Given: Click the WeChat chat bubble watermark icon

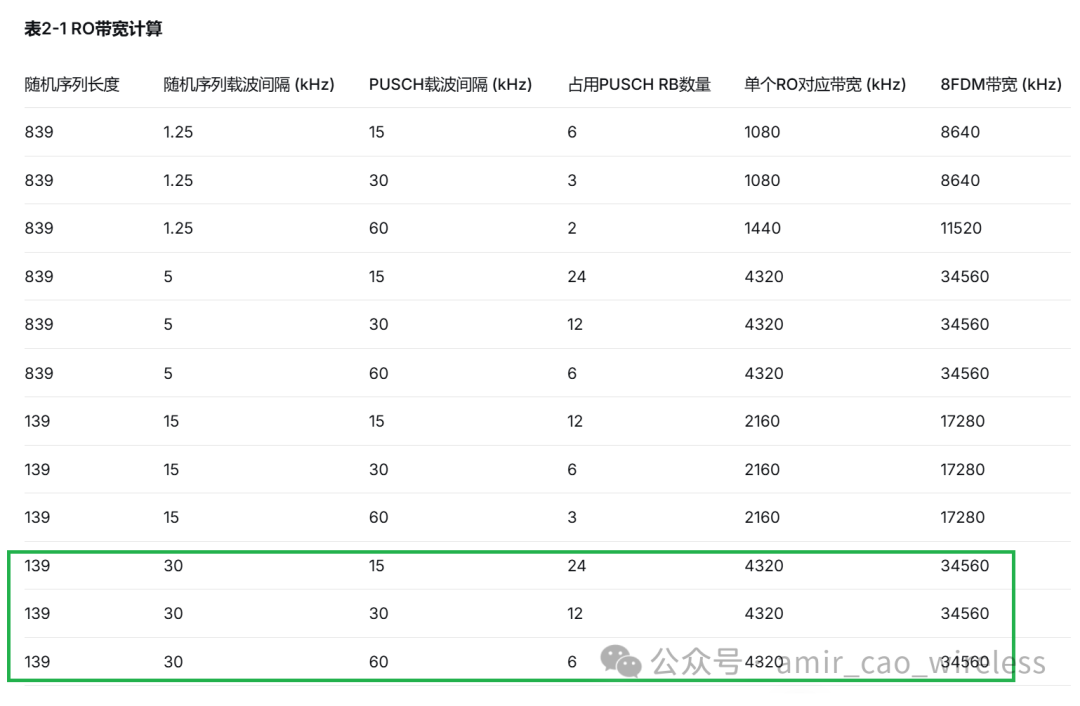Looking at the screenshot, I should click(620, 661).
